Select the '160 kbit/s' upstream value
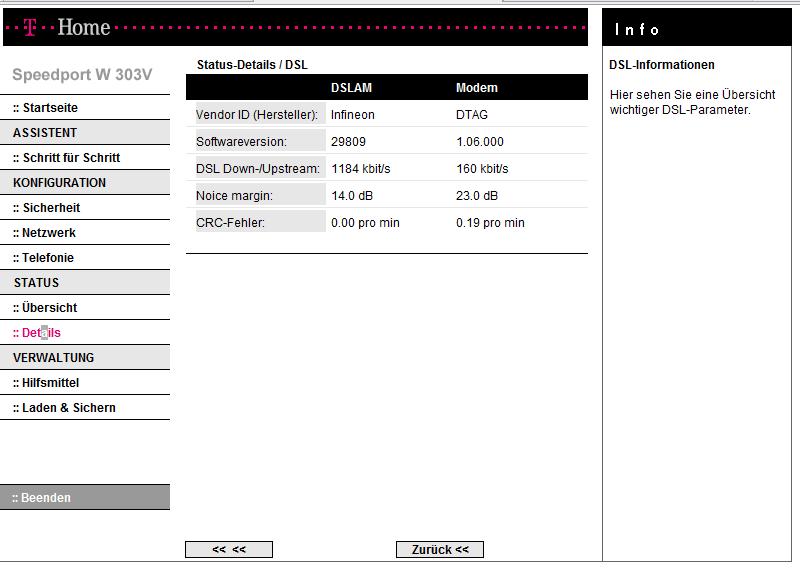 tap(482, 169)
